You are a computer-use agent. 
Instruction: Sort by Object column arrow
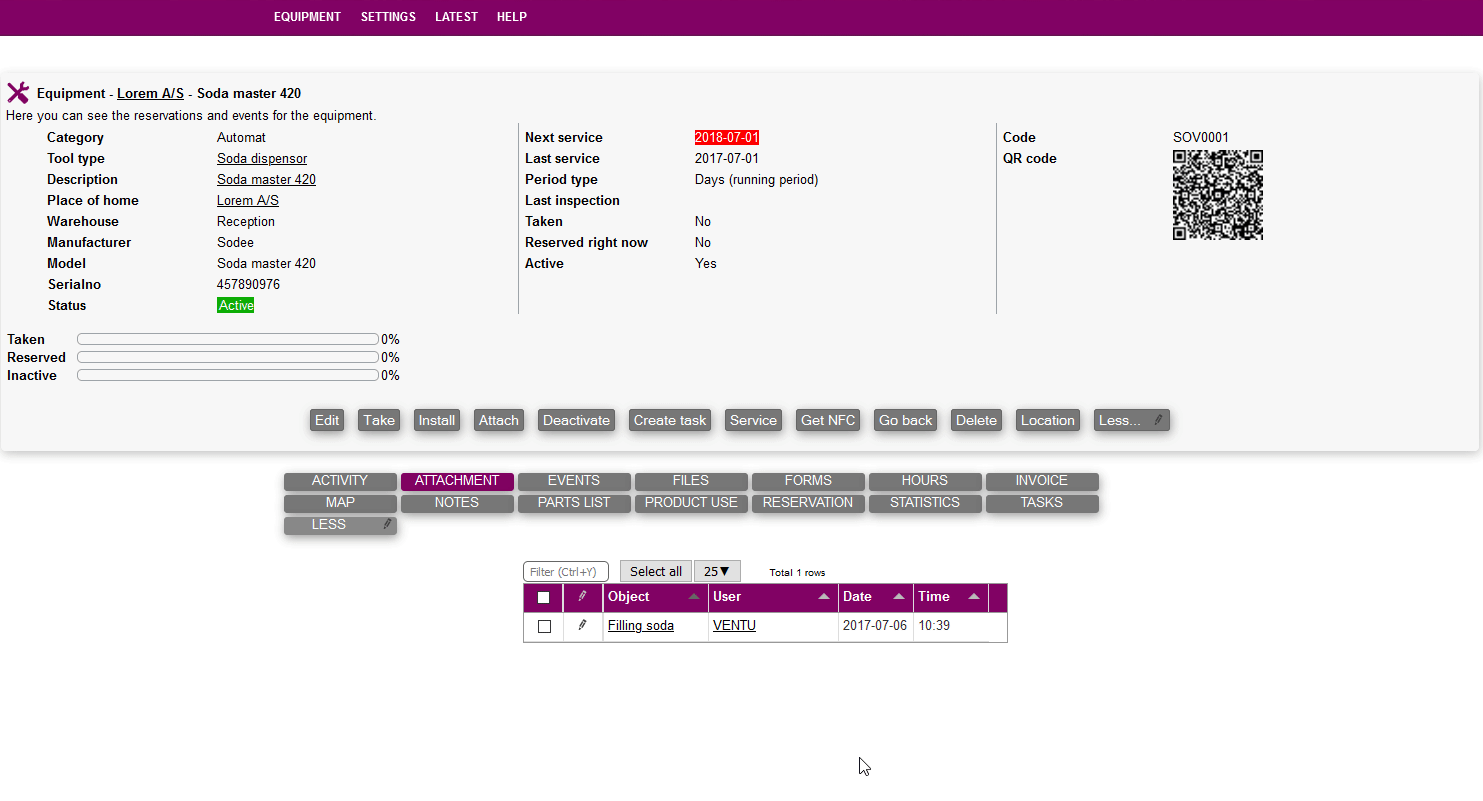pos(694,597)
